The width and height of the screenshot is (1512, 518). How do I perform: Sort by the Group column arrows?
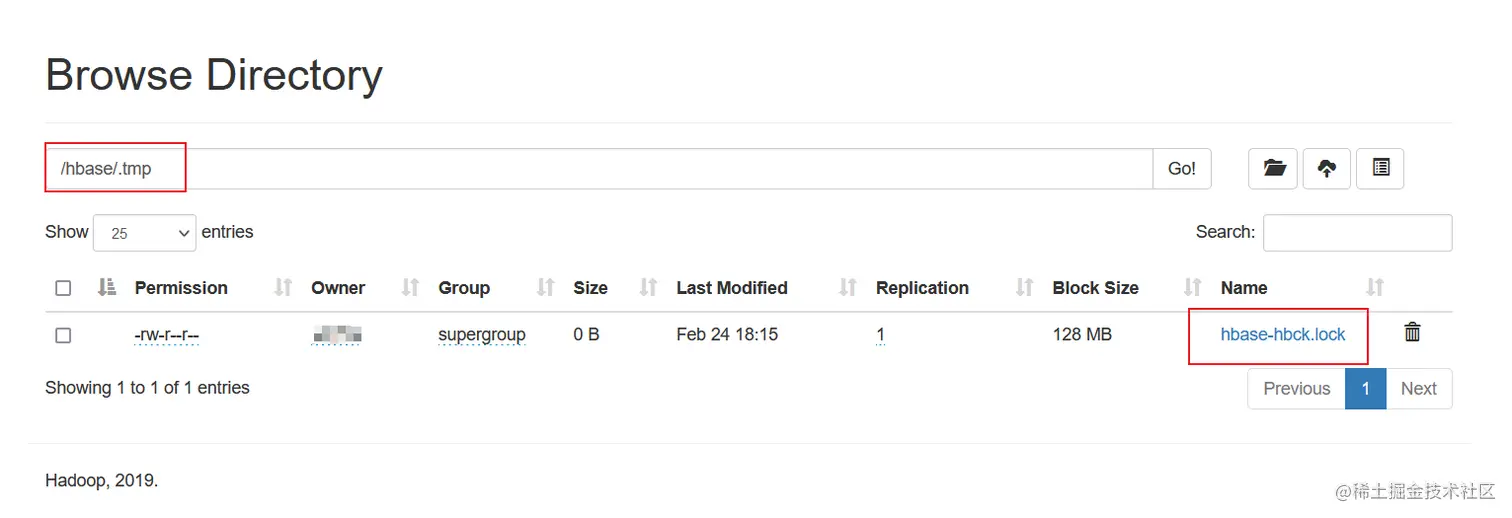pyautogui.click(x=545, y=288)
